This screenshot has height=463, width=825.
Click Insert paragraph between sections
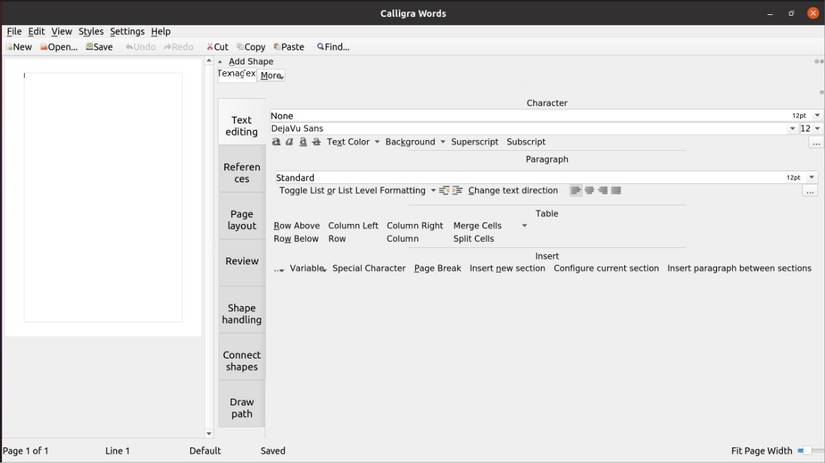pos(739,268)
